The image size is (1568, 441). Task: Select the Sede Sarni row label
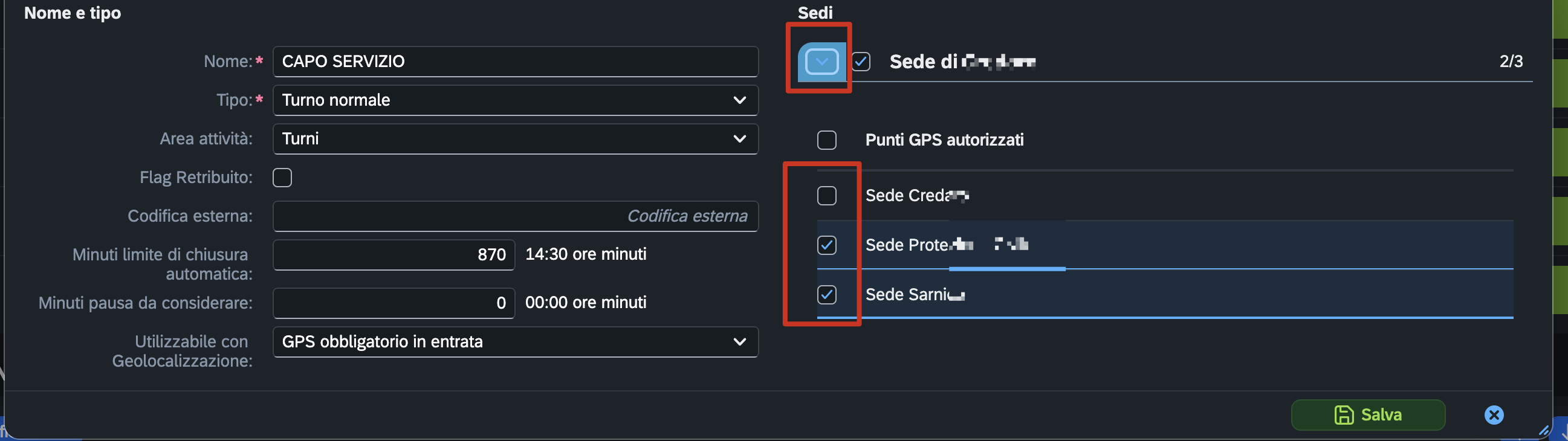click(915, 294)
